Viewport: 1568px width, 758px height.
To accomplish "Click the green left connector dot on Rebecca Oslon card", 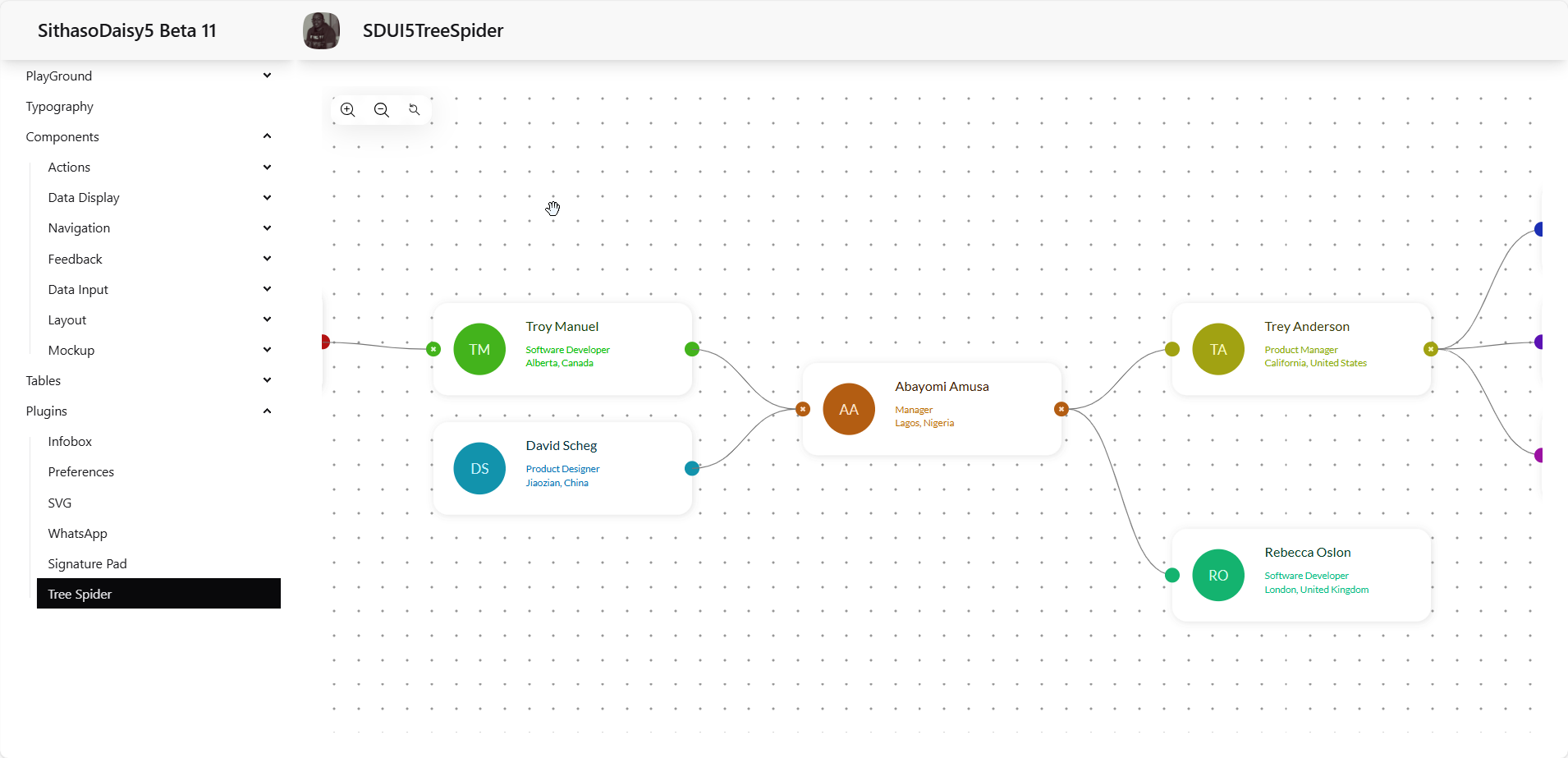I will (x=1172, y=575).
